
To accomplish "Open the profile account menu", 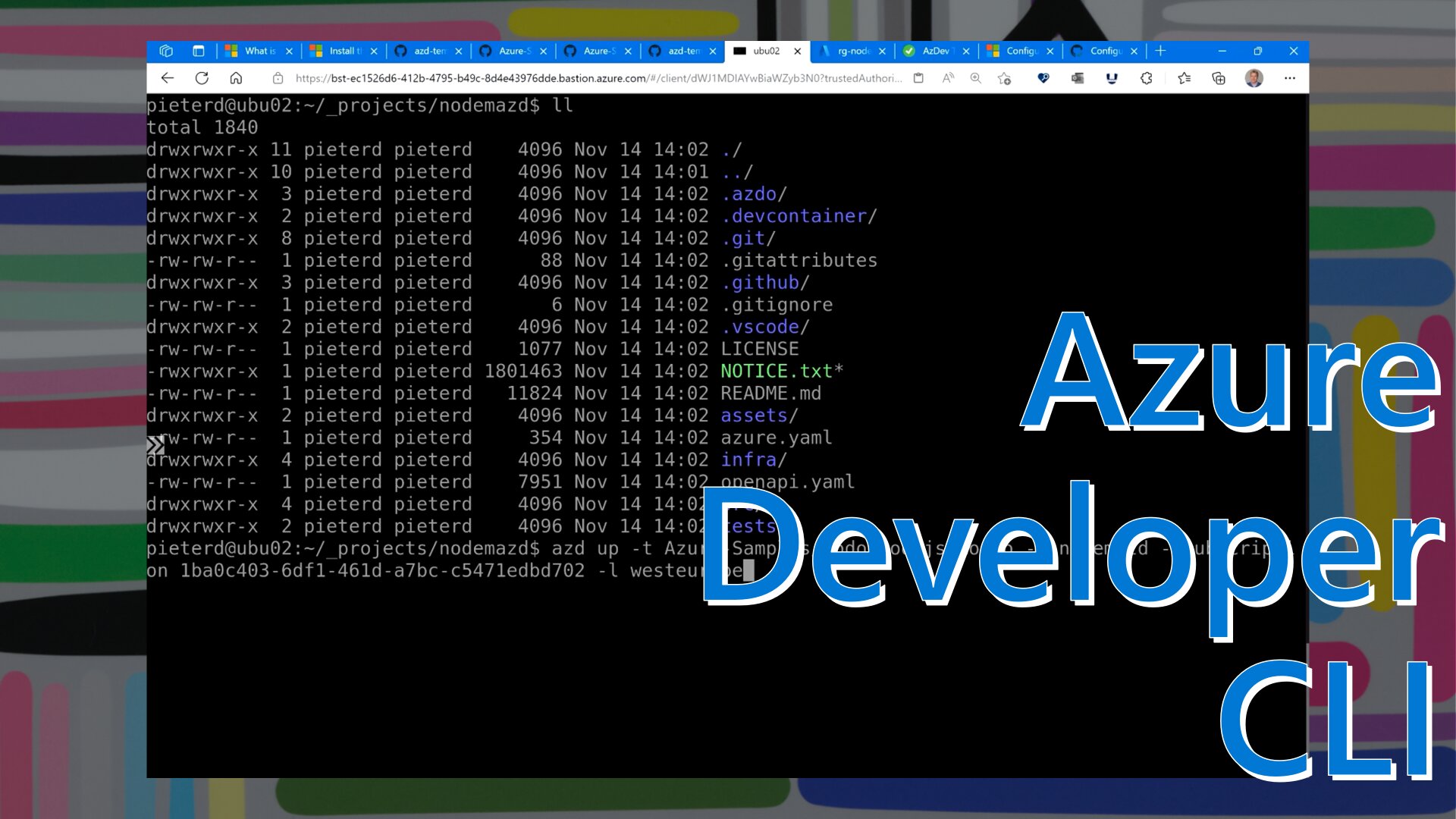I will click(x=1254, y=78).
